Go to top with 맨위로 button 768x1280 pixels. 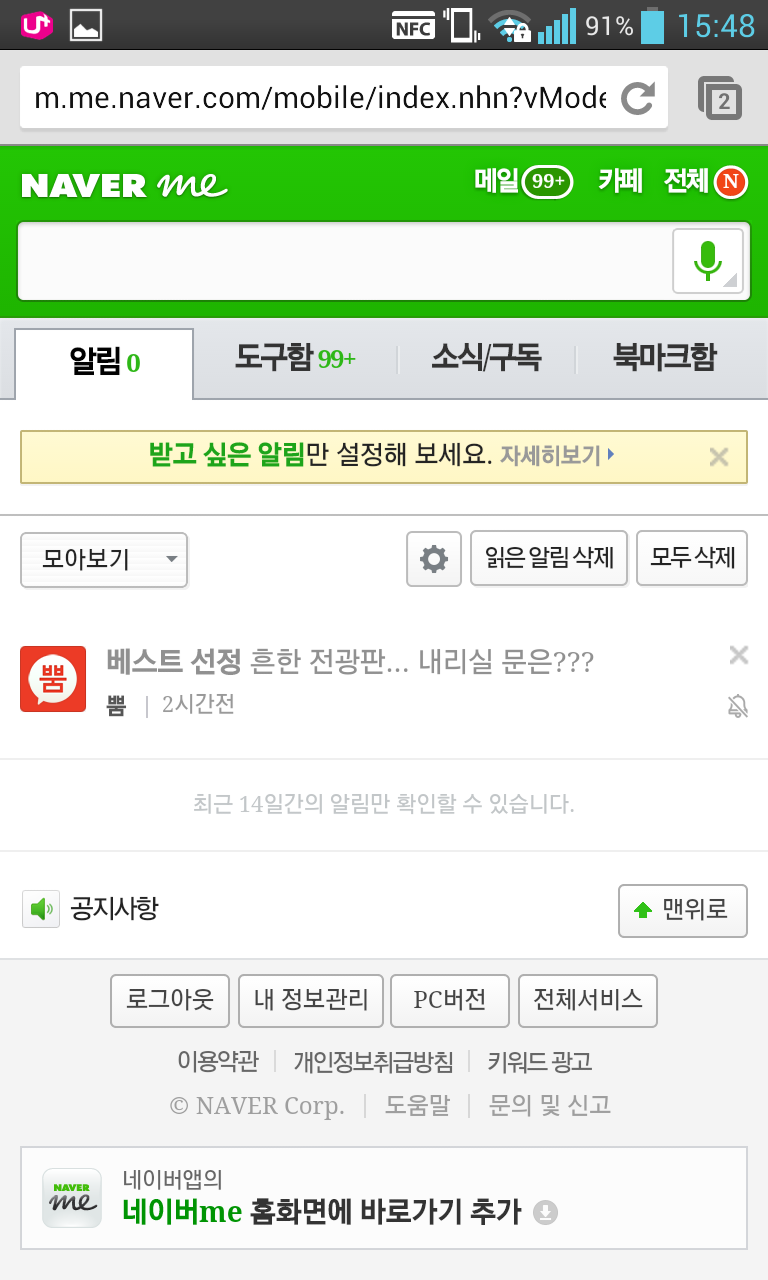683,910
